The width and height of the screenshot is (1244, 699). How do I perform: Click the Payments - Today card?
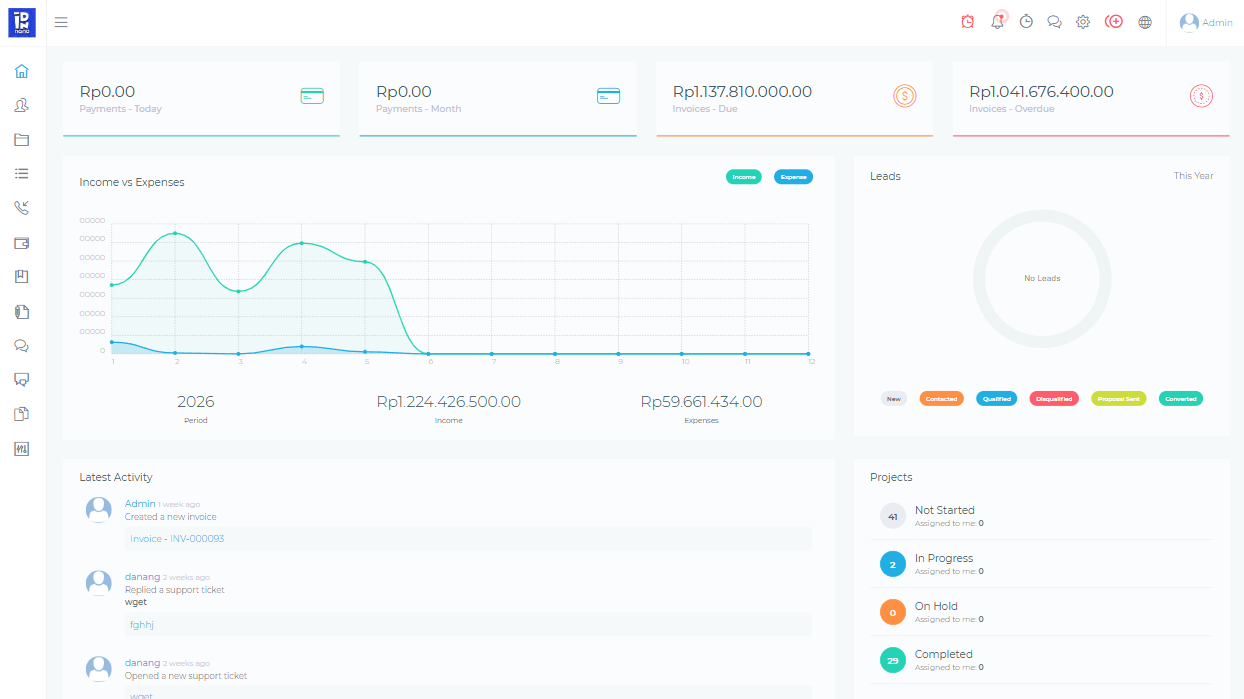(201, 98)
